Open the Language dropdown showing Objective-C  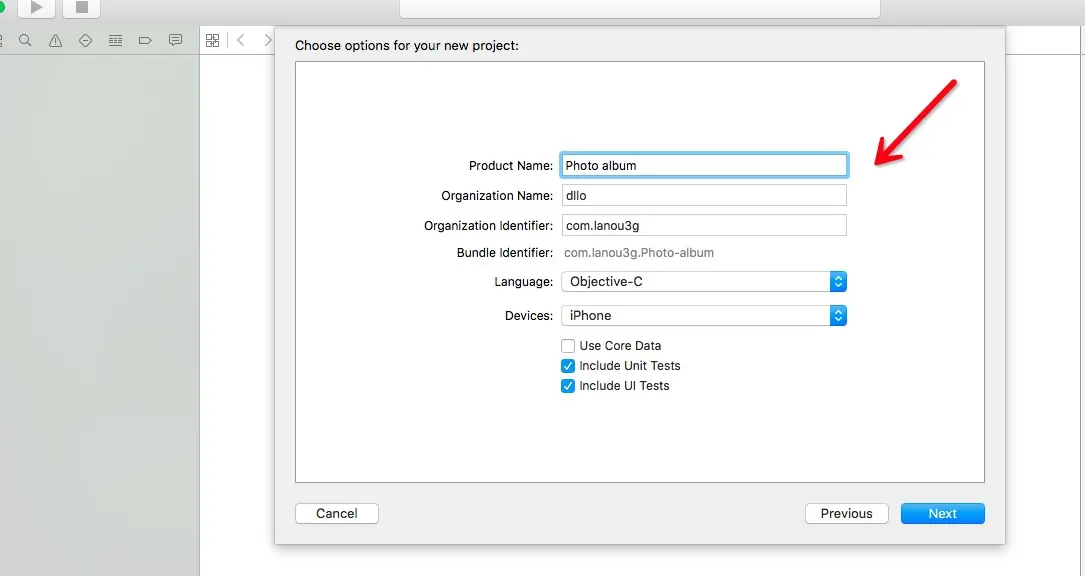[704, 282]
